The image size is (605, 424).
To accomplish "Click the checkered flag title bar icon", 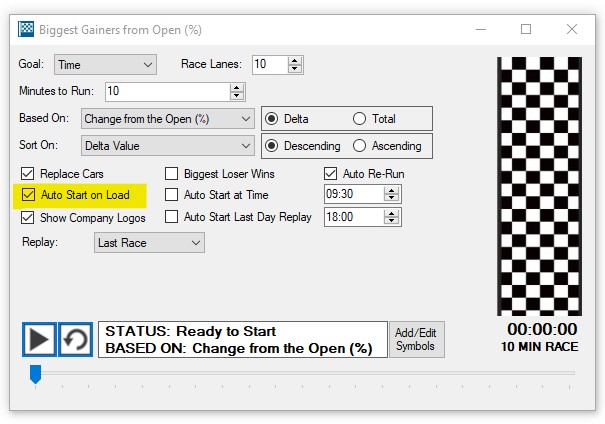I will (x=26, y=30).
